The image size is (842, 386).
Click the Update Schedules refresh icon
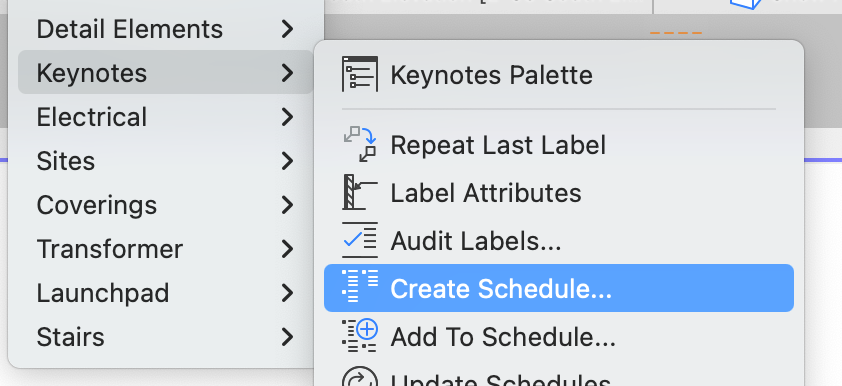tap(360, 377)
